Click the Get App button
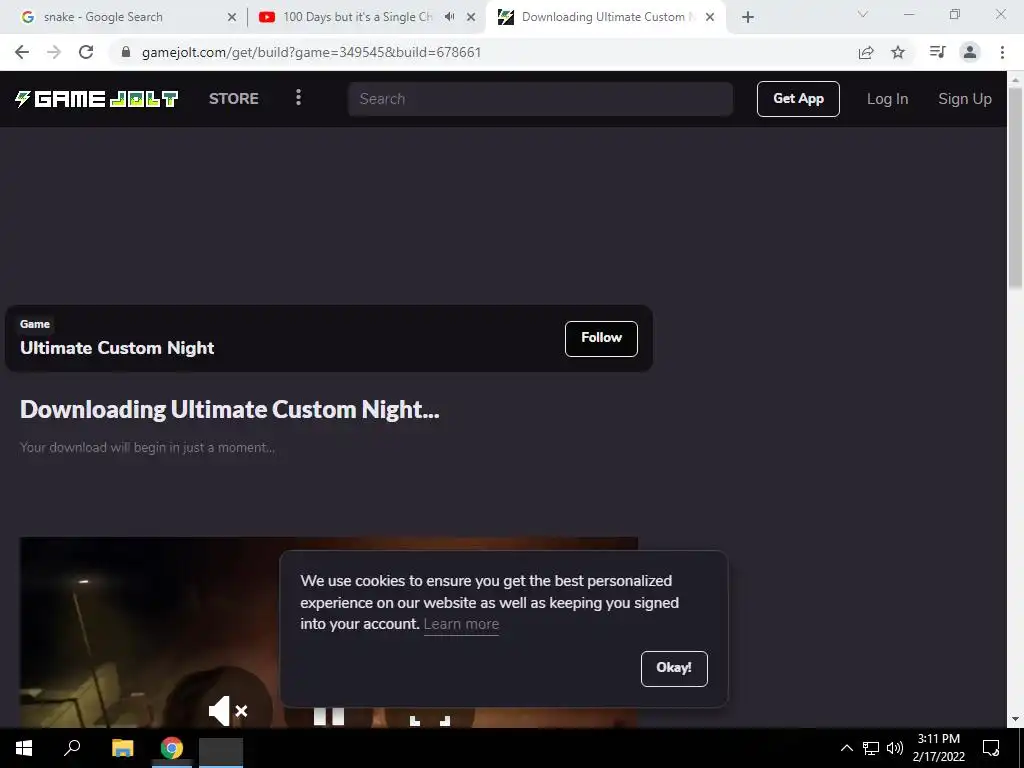The image size is (1024, 768). [798, 99]
